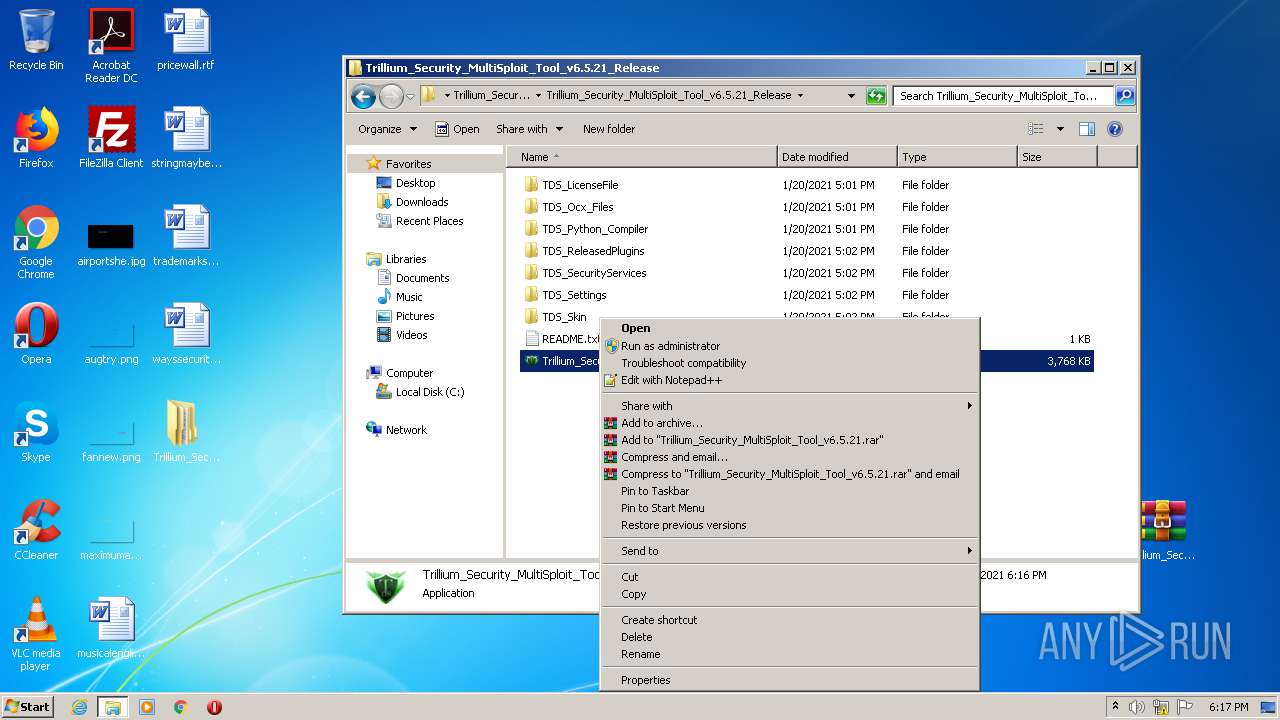Launch VLC media player shortcut

[x=36, y=634]
